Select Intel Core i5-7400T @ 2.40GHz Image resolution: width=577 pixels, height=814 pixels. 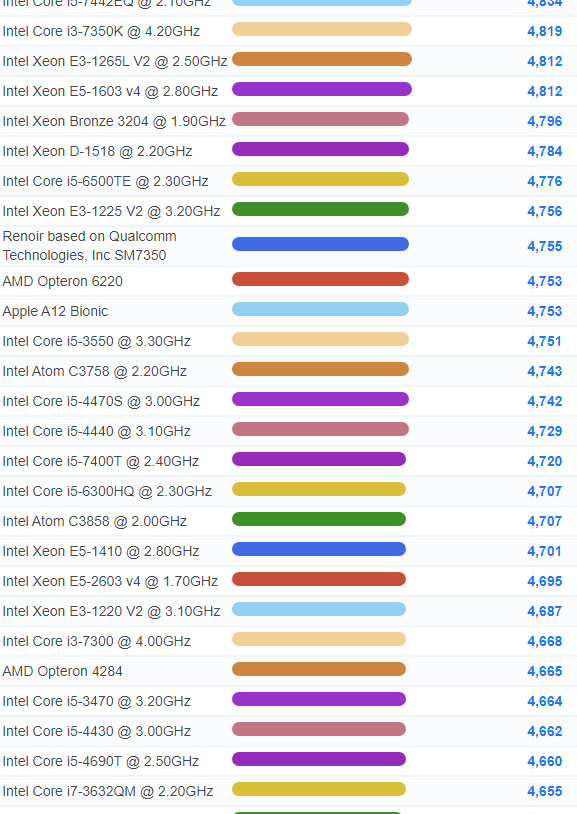click(101, 462)
